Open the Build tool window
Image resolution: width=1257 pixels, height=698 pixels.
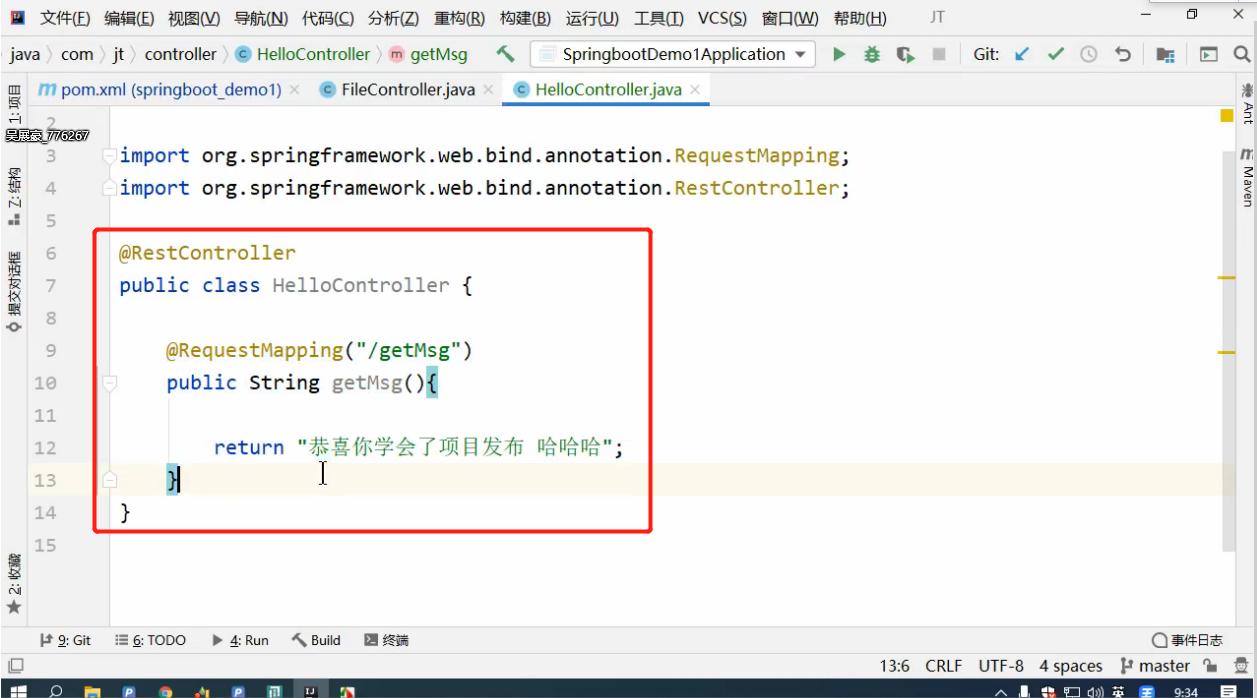pyautogui.click(x=316, y=640)
